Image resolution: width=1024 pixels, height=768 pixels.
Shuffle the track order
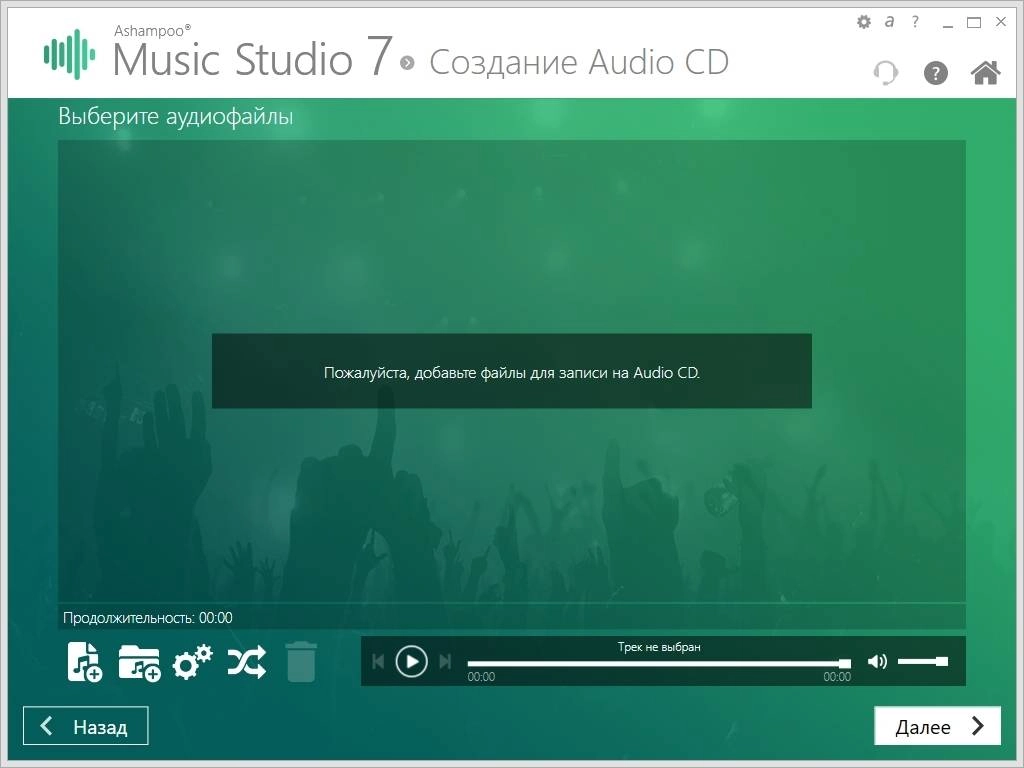[246, 662]
